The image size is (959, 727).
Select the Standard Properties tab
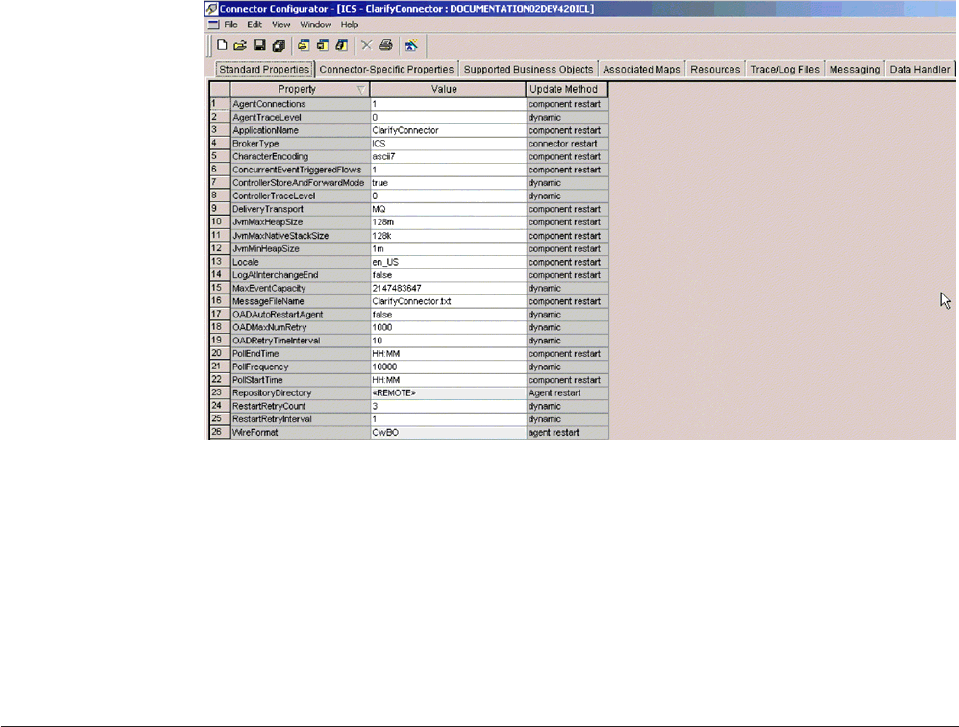coord(264,70)
